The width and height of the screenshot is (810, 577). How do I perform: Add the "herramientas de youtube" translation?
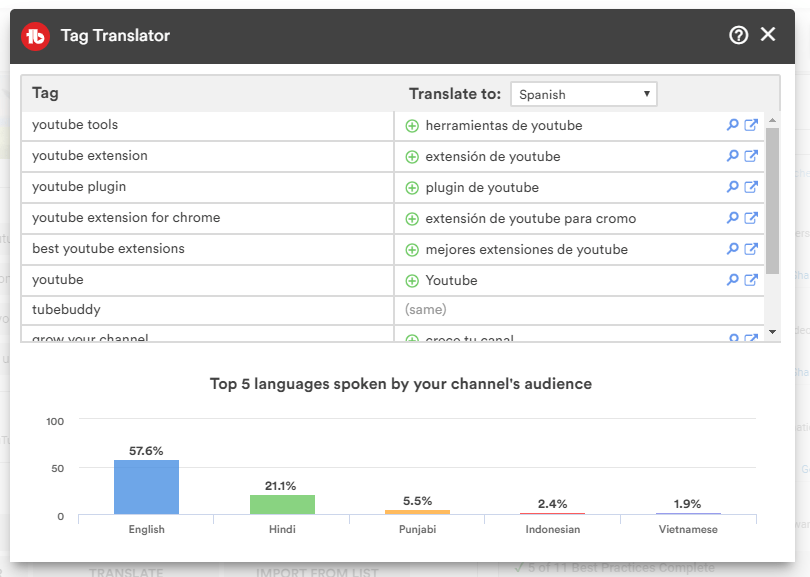pyautogui.click(x=412, y=125)
